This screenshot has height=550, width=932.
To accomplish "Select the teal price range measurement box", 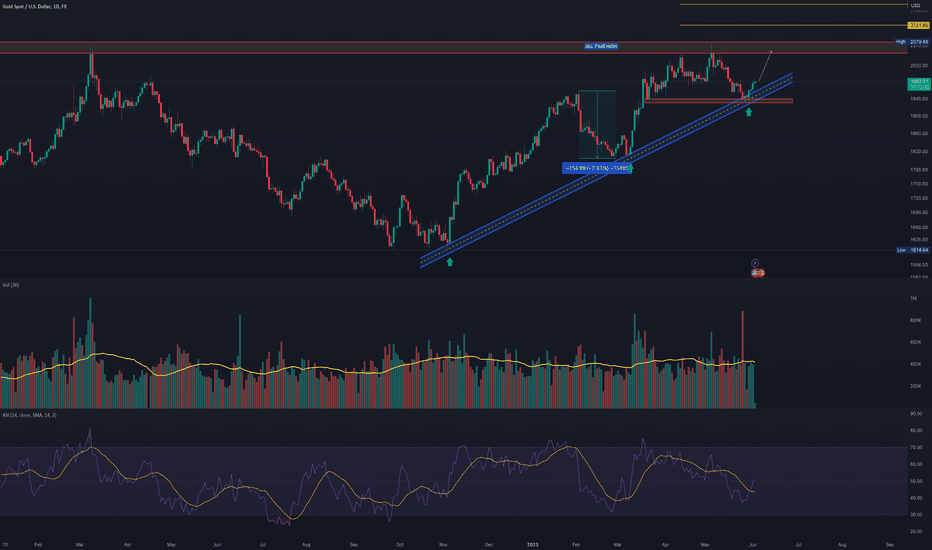I will pos(597,125).
